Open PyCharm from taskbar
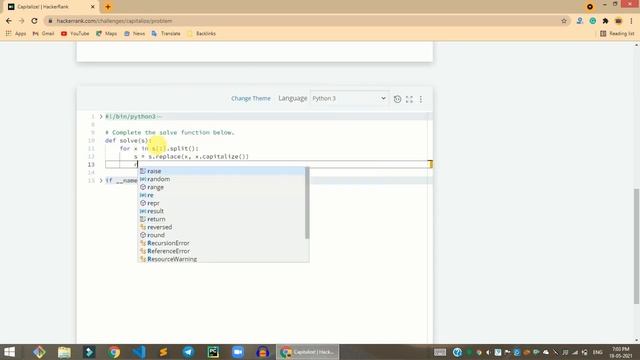This screenshot has height=360, width=640. (x=213, y=352)
